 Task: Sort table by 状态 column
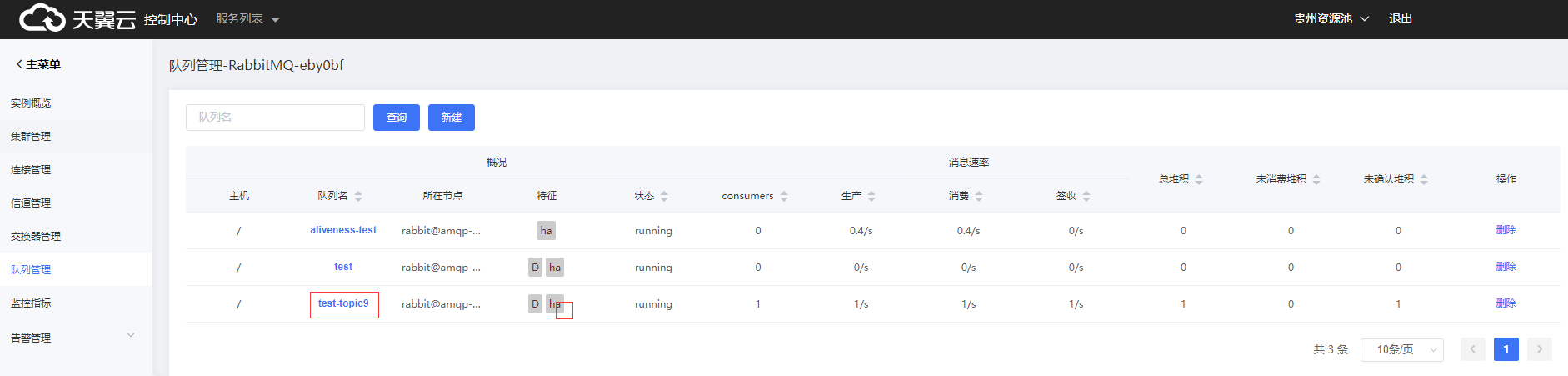[664, 196]
